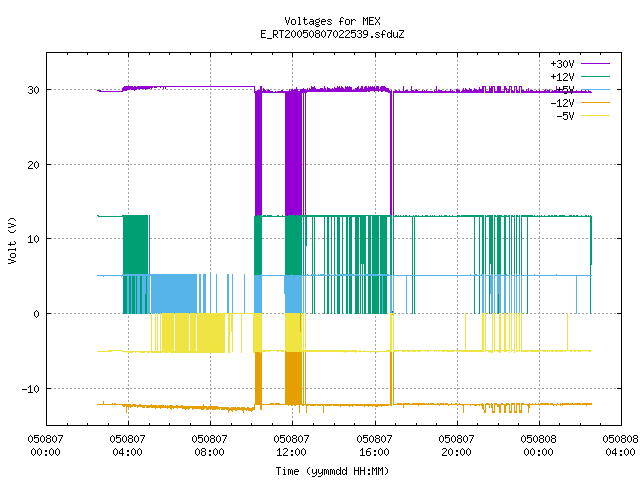Click the yellow -5V legend line sample
This screenshot has height=480, width=640.
coord(595,116)
